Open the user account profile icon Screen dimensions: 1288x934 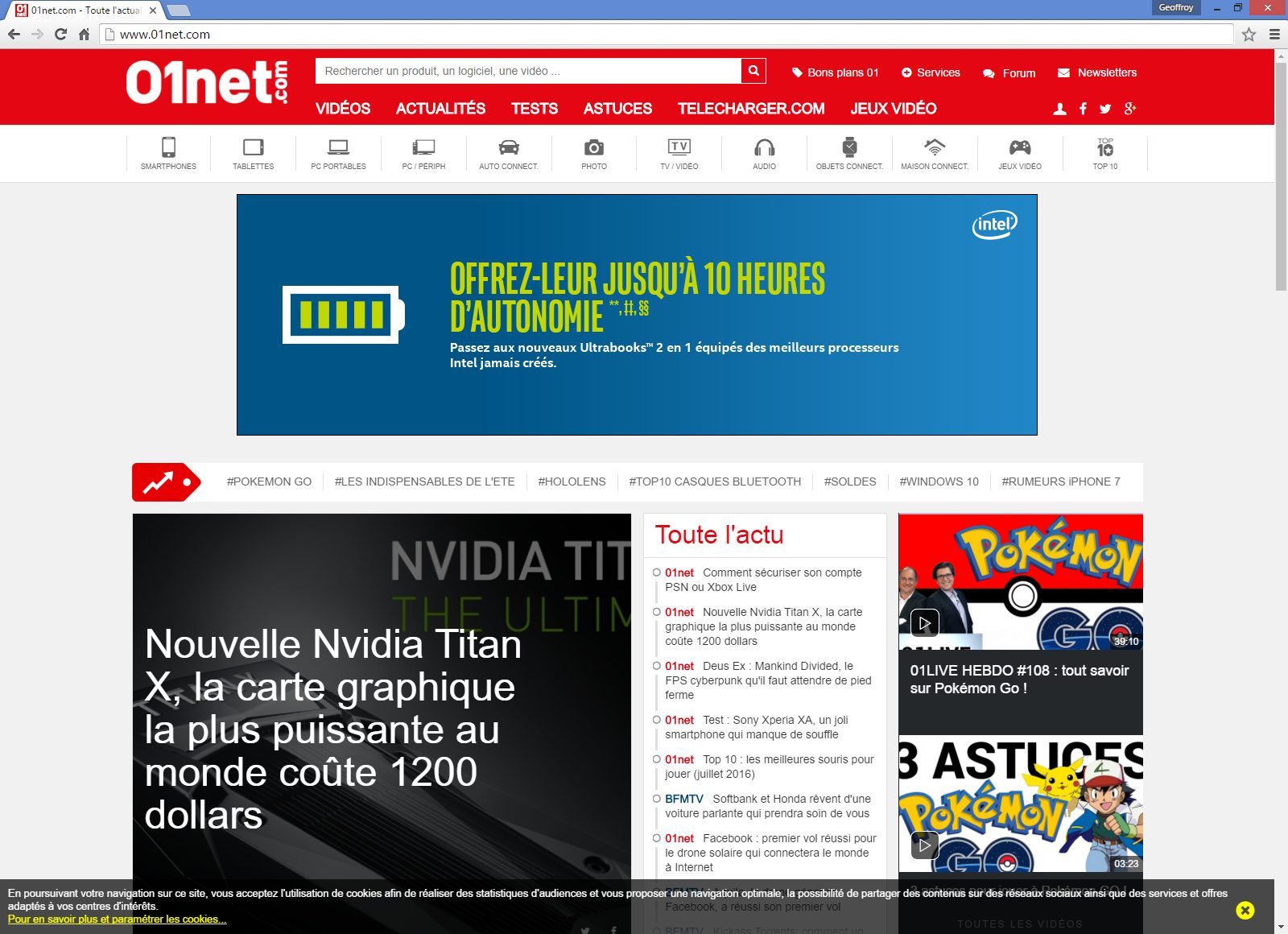1060,110
